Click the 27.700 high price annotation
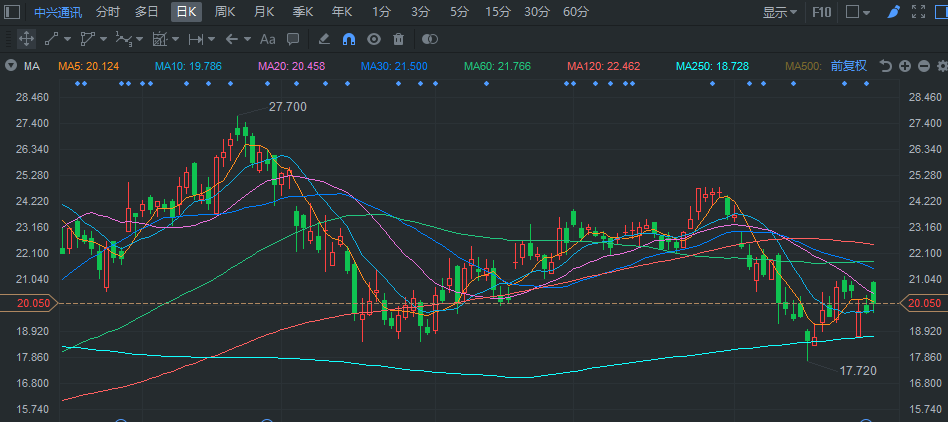This screenshot has height=422, width=948. 288,107
